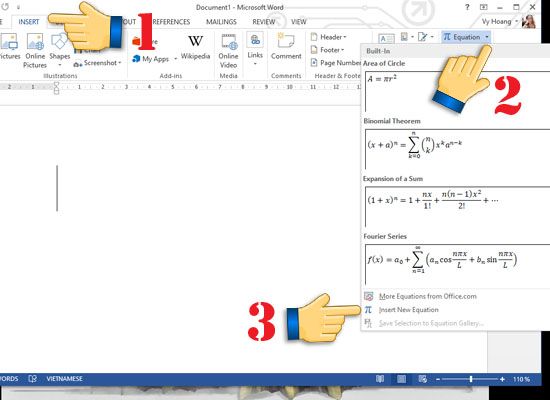The height and width of the screenshot is (400, 550).
Task: Open the MAILINGS tab
Action: (221, 22)
